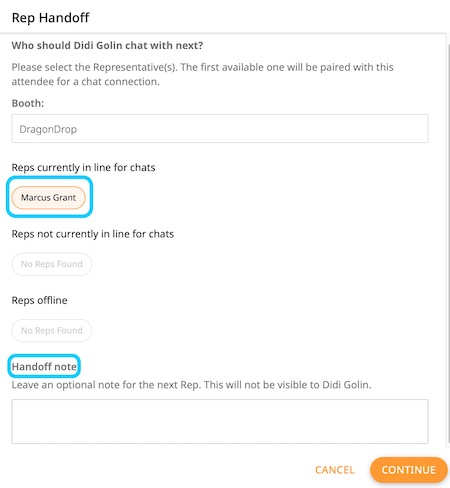Click the Reps offline heading
The width and height of the screenshot is (450, 488).
39,300
